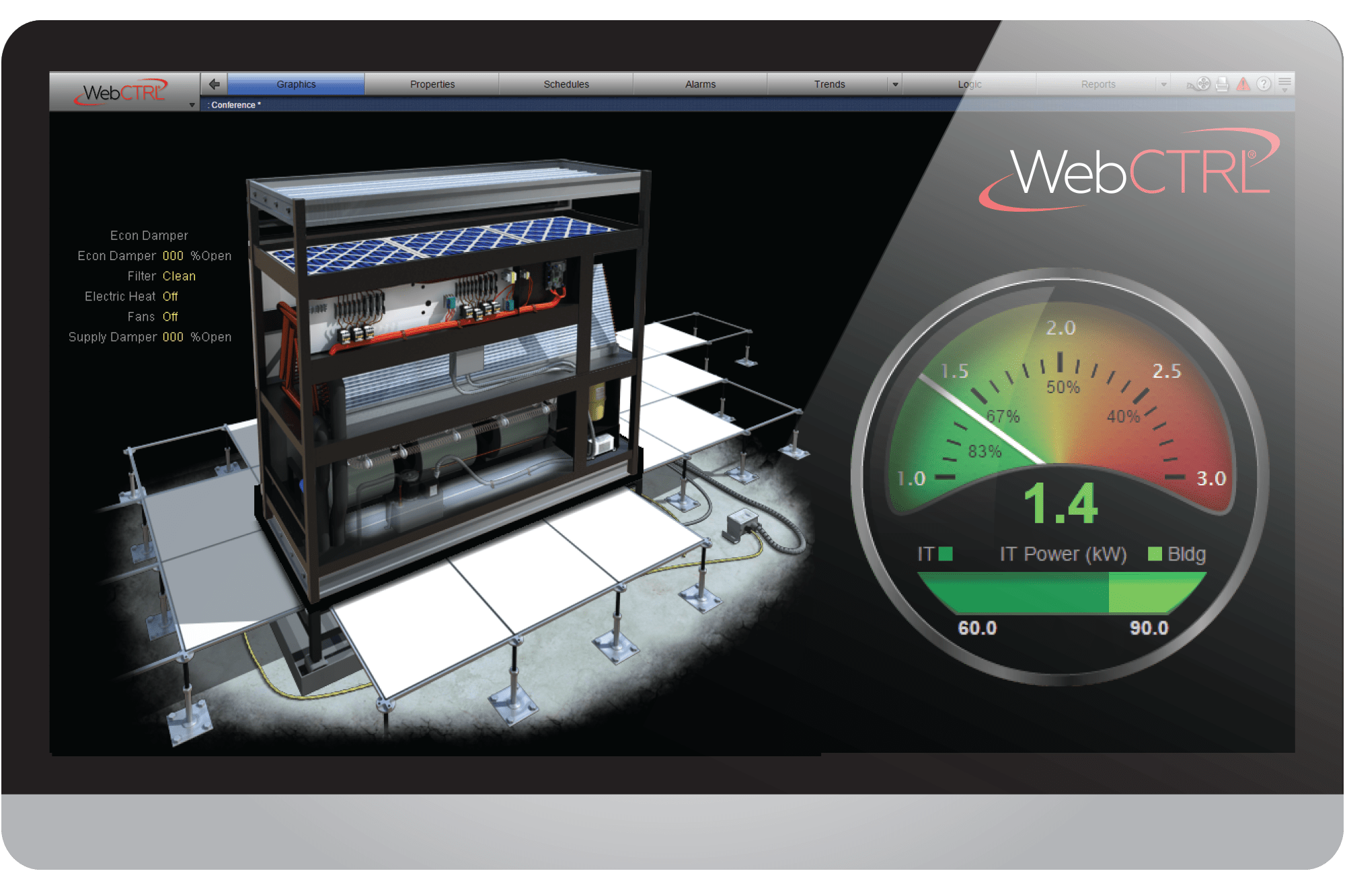Open the Logic tab

coord(969,84)
